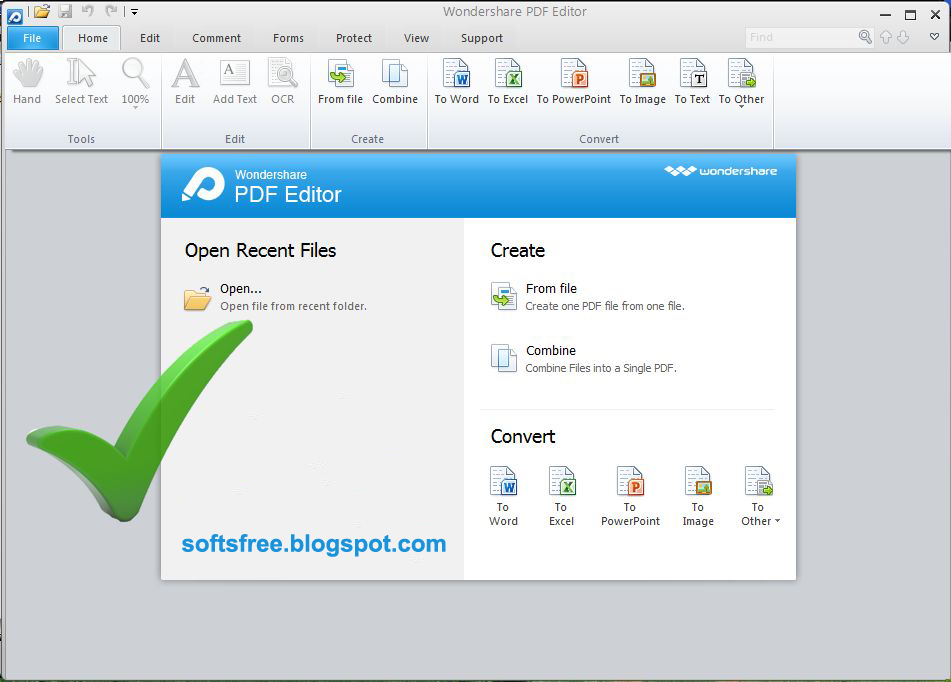This screenshot has width=951, height=682.
Task: Click Open folder icon in quick access toolbar
Action: [x=41, y=11]
